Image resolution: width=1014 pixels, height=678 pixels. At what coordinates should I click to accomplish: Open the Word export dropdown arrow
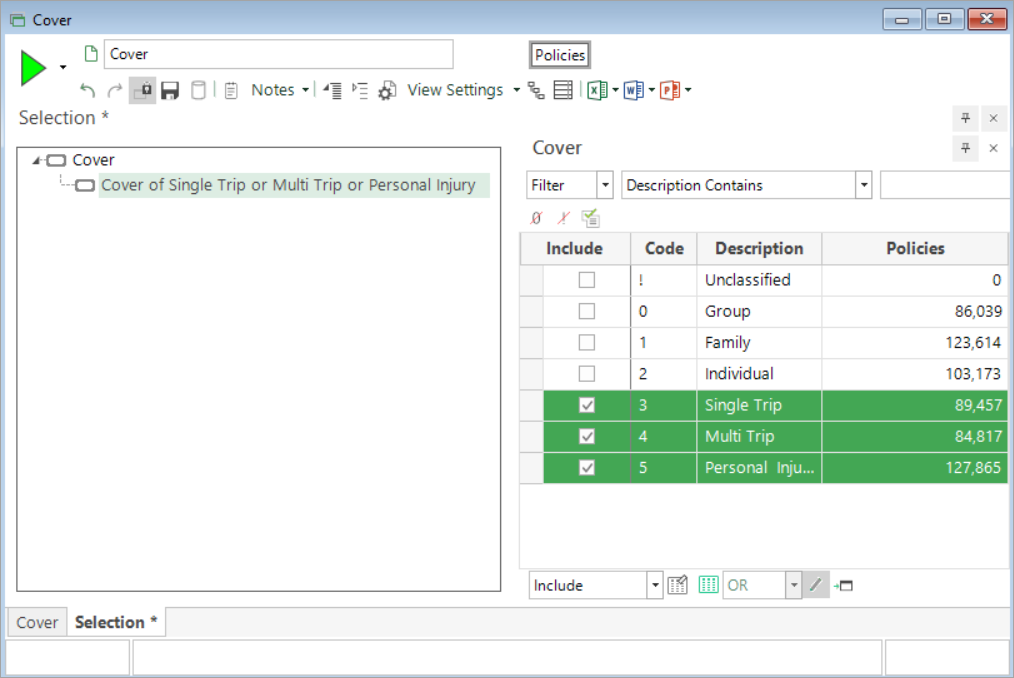pyautogui.click(x=651, y=90)
